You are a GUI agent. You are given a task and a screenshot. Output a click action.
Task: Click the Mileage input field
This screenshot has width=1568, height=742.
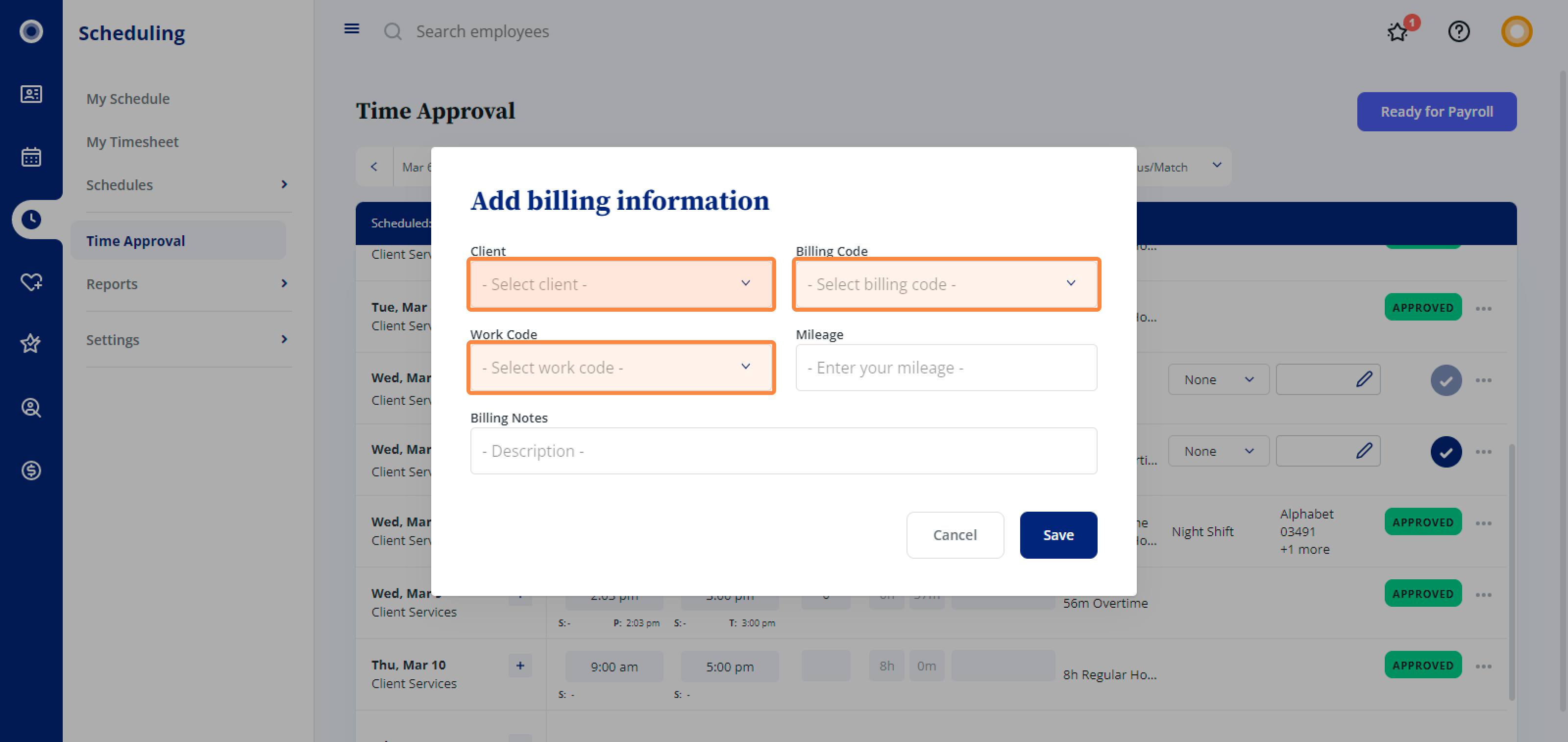pos(946,368)
